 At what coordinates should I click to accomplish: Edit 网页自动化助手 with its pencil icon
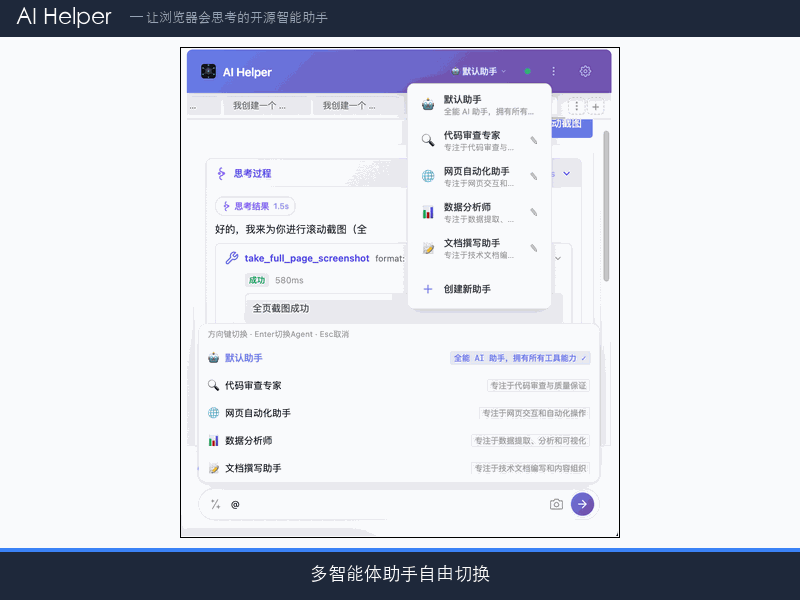(x=534, y=176)
